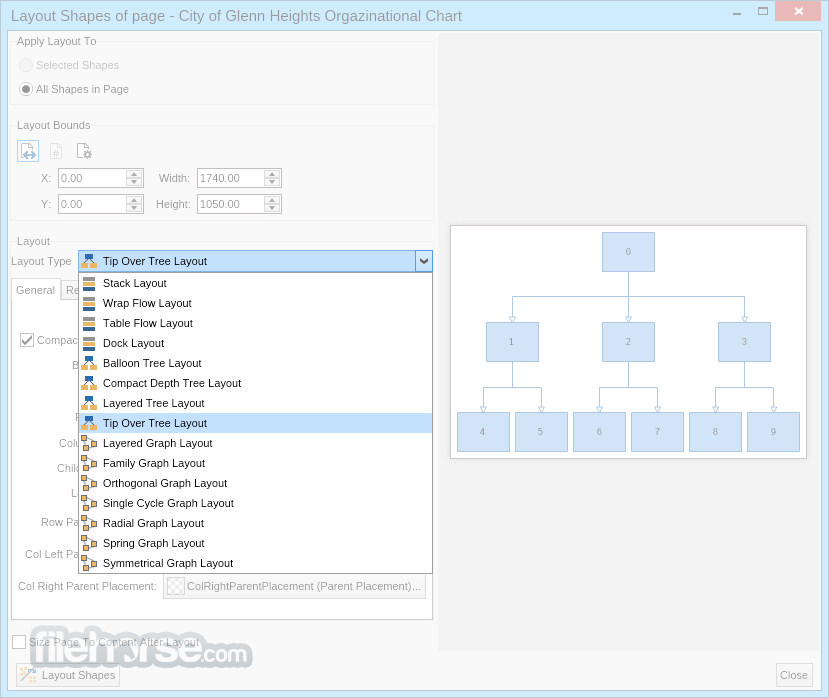Click the Height input field

pyautogui.click(x=231, y=204)
